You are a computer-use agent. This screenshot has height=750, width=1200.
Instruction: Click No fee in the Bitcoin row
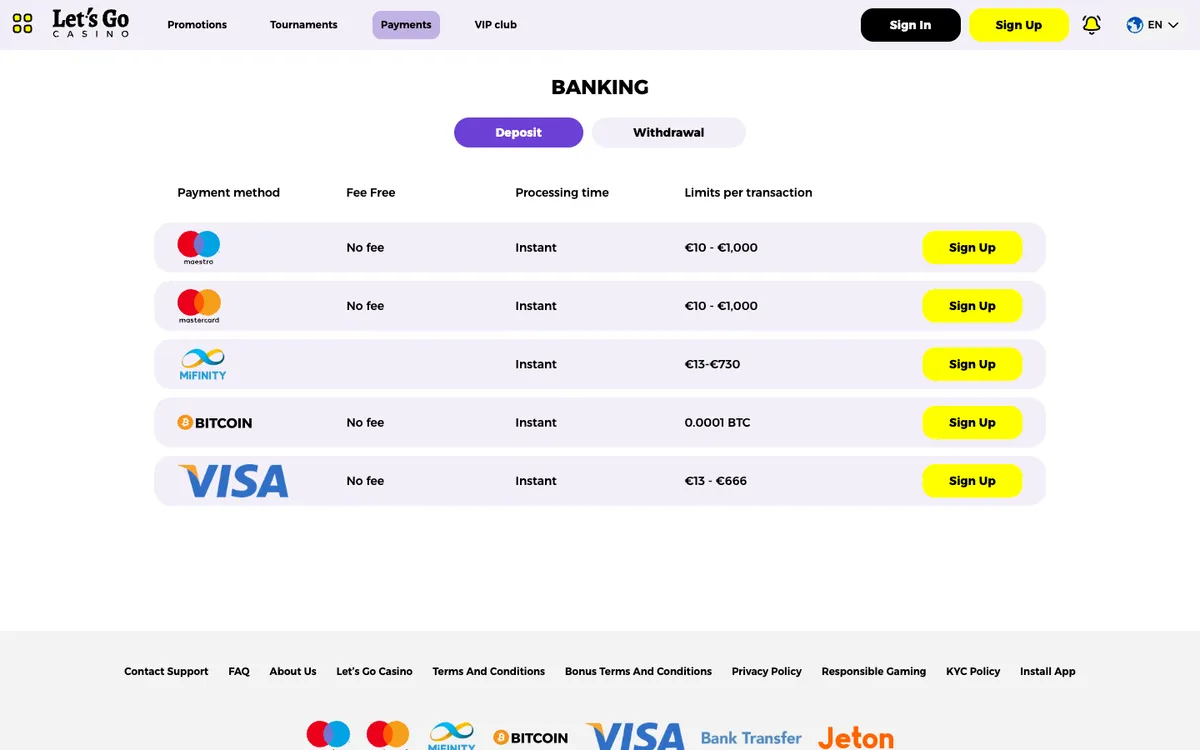[365, 423]
